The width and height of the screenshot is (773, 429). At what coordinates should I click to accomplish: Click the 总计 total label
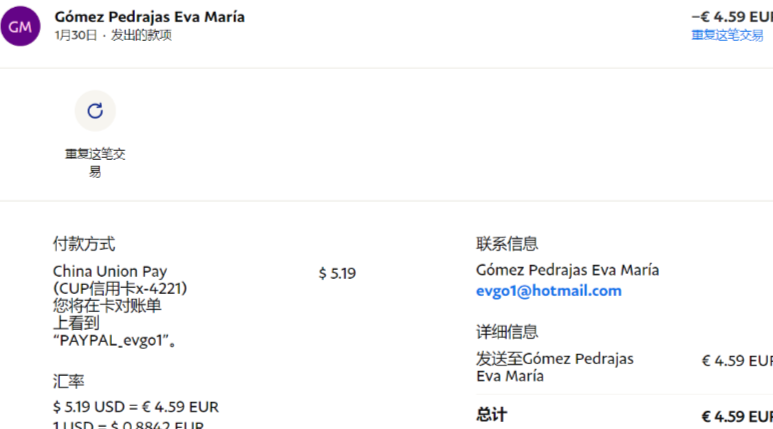[492, 415]
